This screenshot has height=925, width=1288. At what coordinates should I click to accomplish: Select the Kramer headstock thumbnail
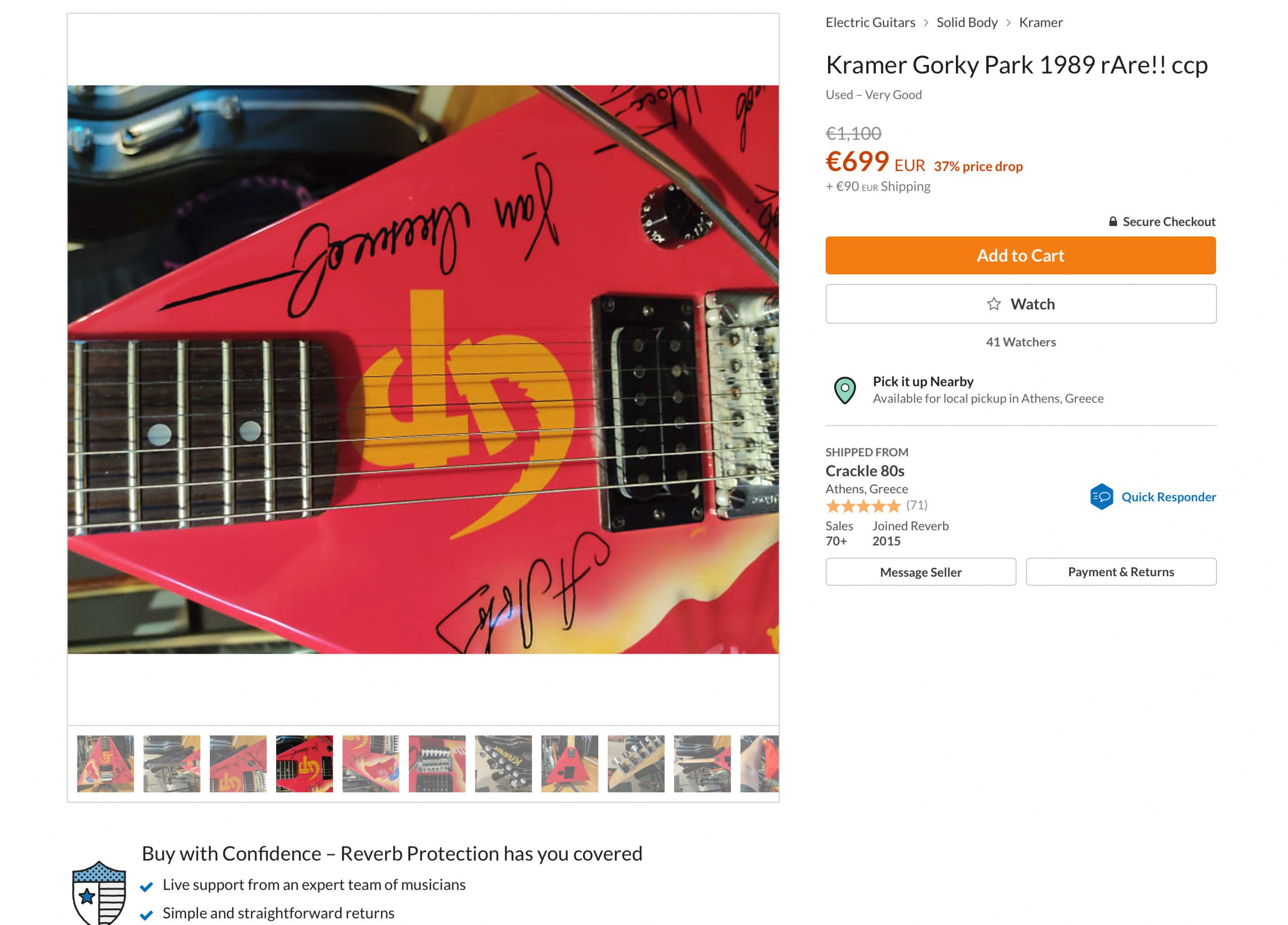pyautogui.click(x=503, y=763)
